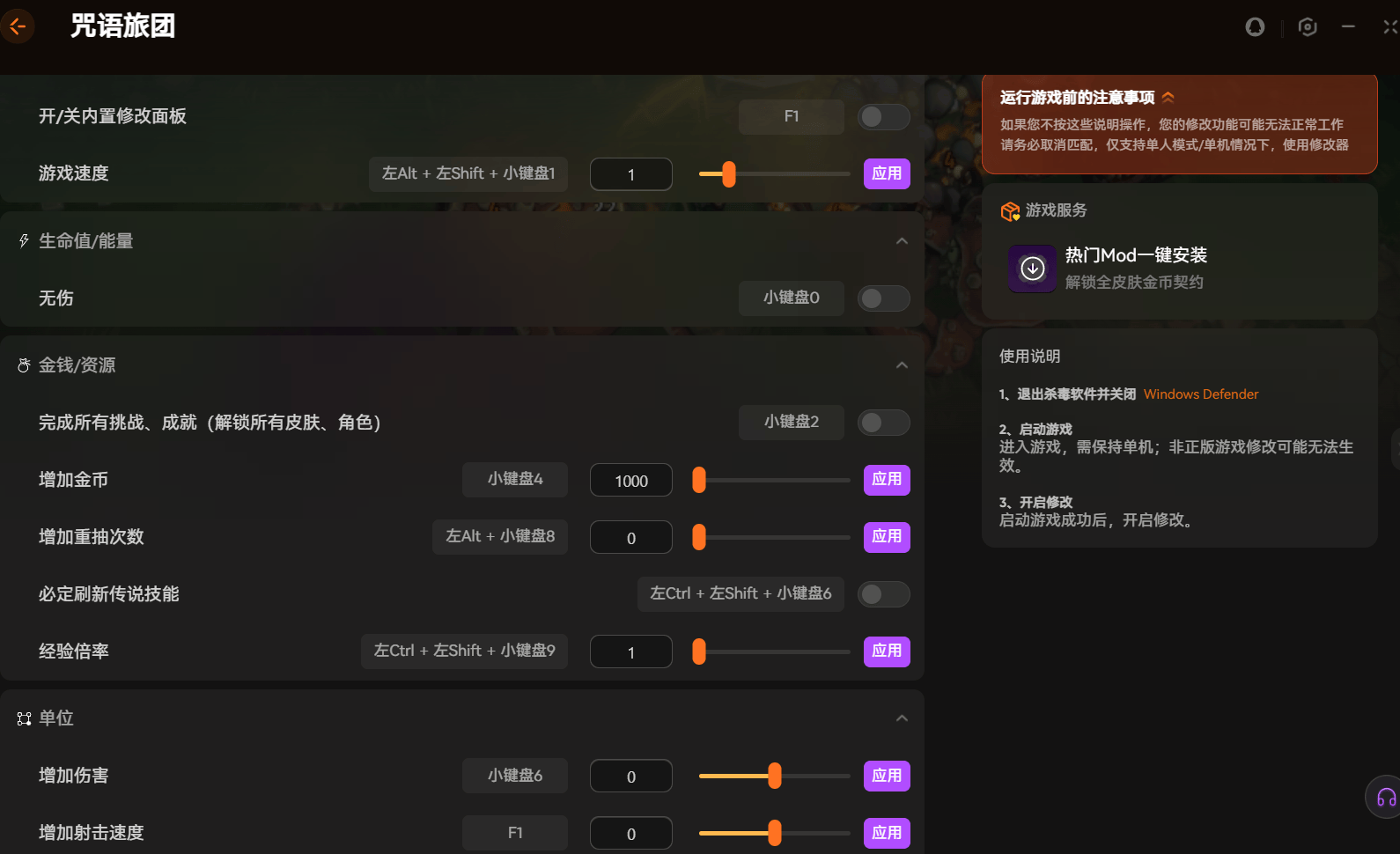Click the orange back arrow icon
This screenshot has height=854, width=1400.
(17, 26)
